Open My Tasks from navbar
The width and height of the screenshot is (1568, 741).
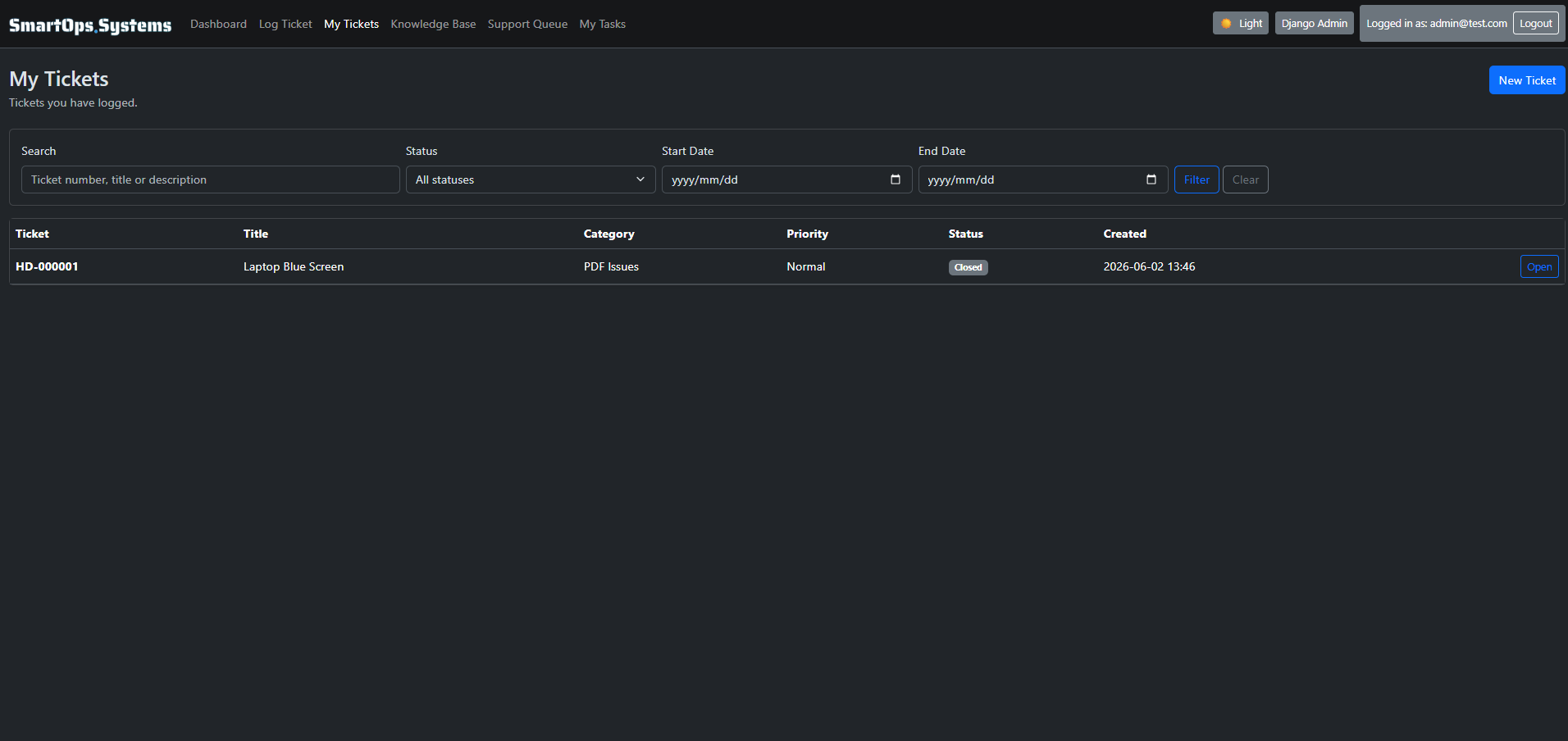coord(602,24)
